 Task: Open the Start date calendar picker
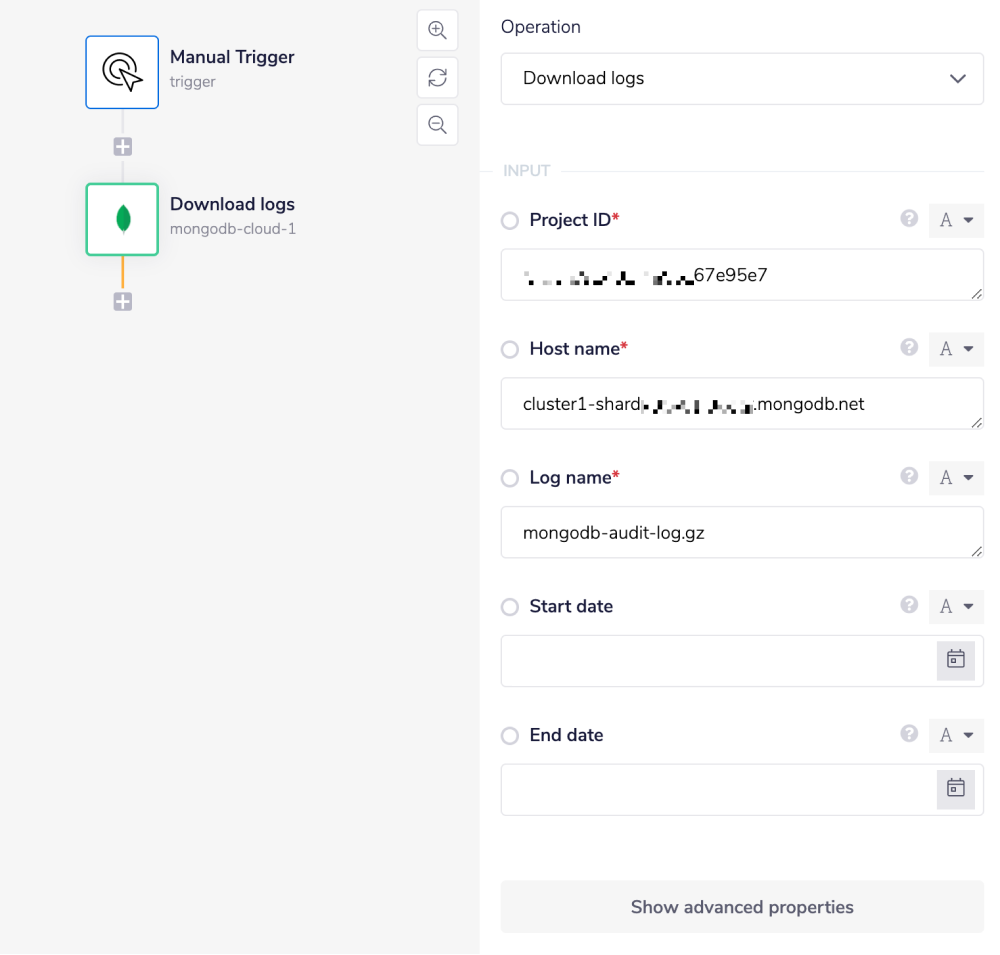click(955, 660)
